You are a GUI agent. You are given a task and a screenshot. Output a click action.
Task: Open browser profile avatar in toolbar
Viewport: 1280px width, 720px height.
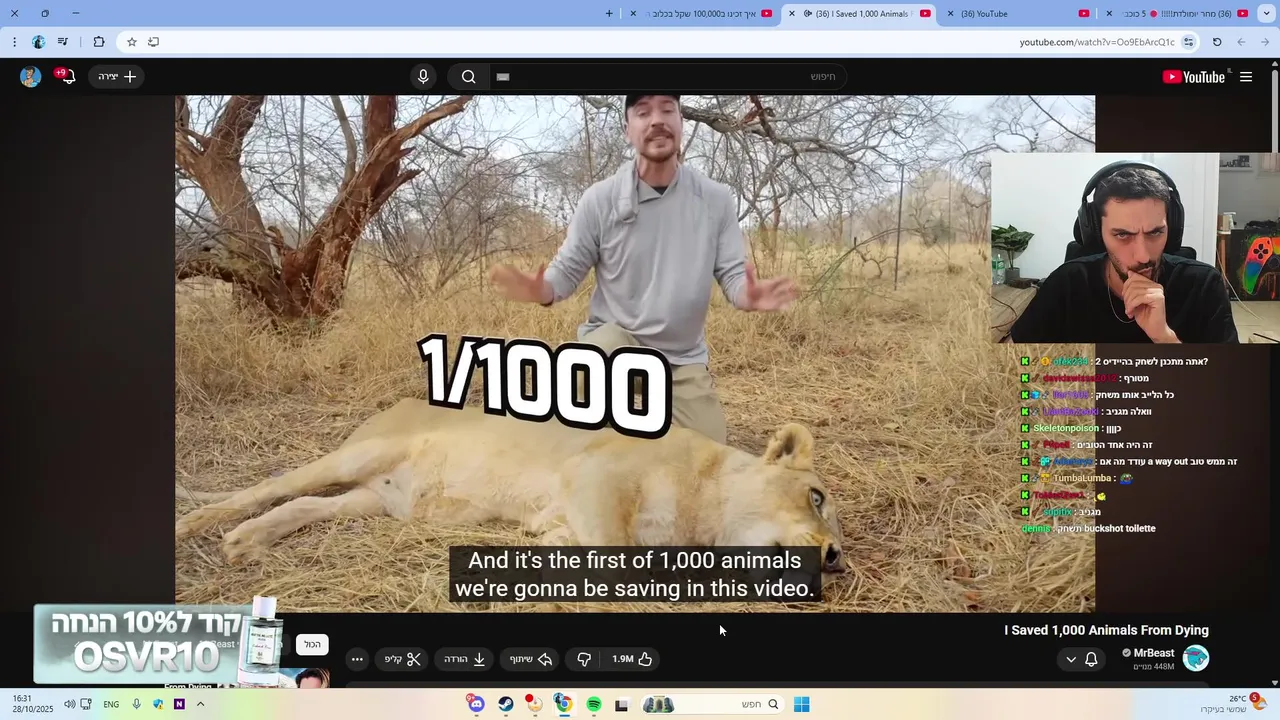coord(38,42)
